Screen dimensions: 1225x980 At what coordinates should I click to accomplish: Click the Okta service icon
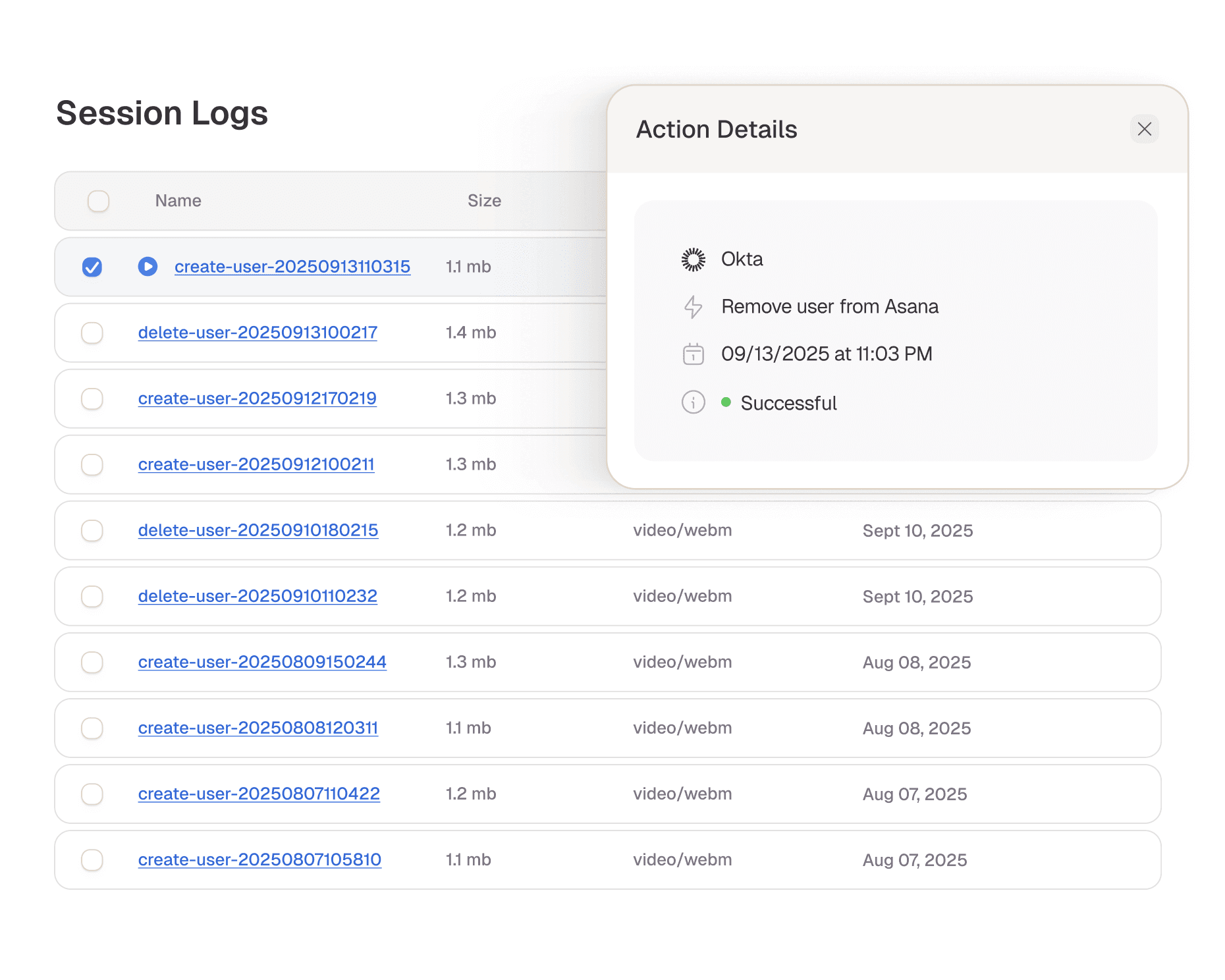[693, 259]
